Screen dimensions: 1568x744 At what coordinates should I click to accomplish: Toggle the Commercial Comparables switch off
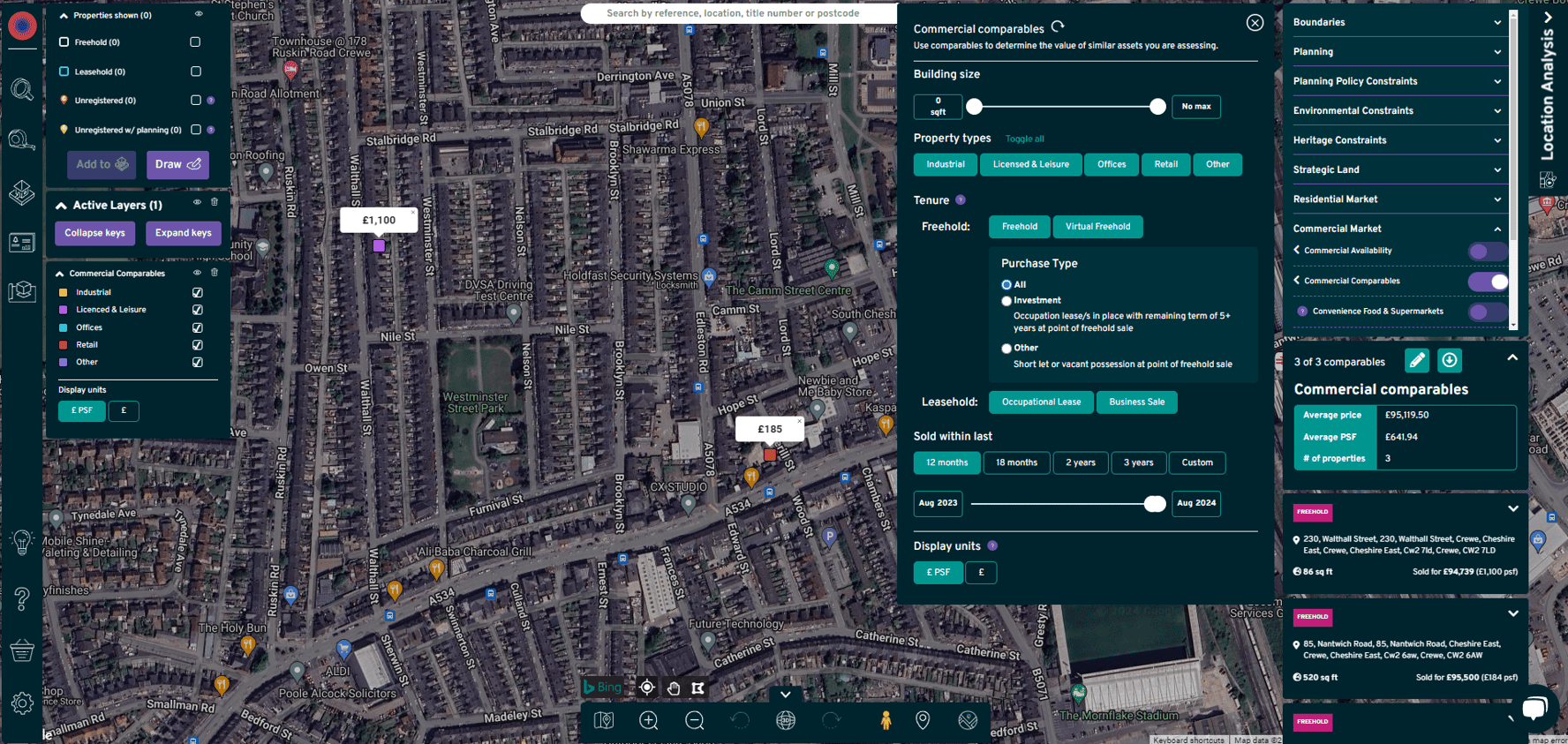coord(1489,282)
